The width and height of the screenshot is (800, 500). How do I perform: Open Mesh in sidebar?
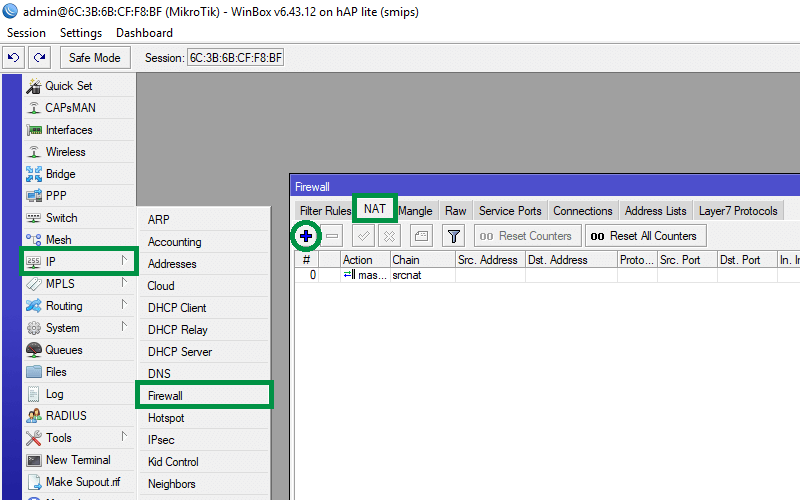(x=79, y=239)
